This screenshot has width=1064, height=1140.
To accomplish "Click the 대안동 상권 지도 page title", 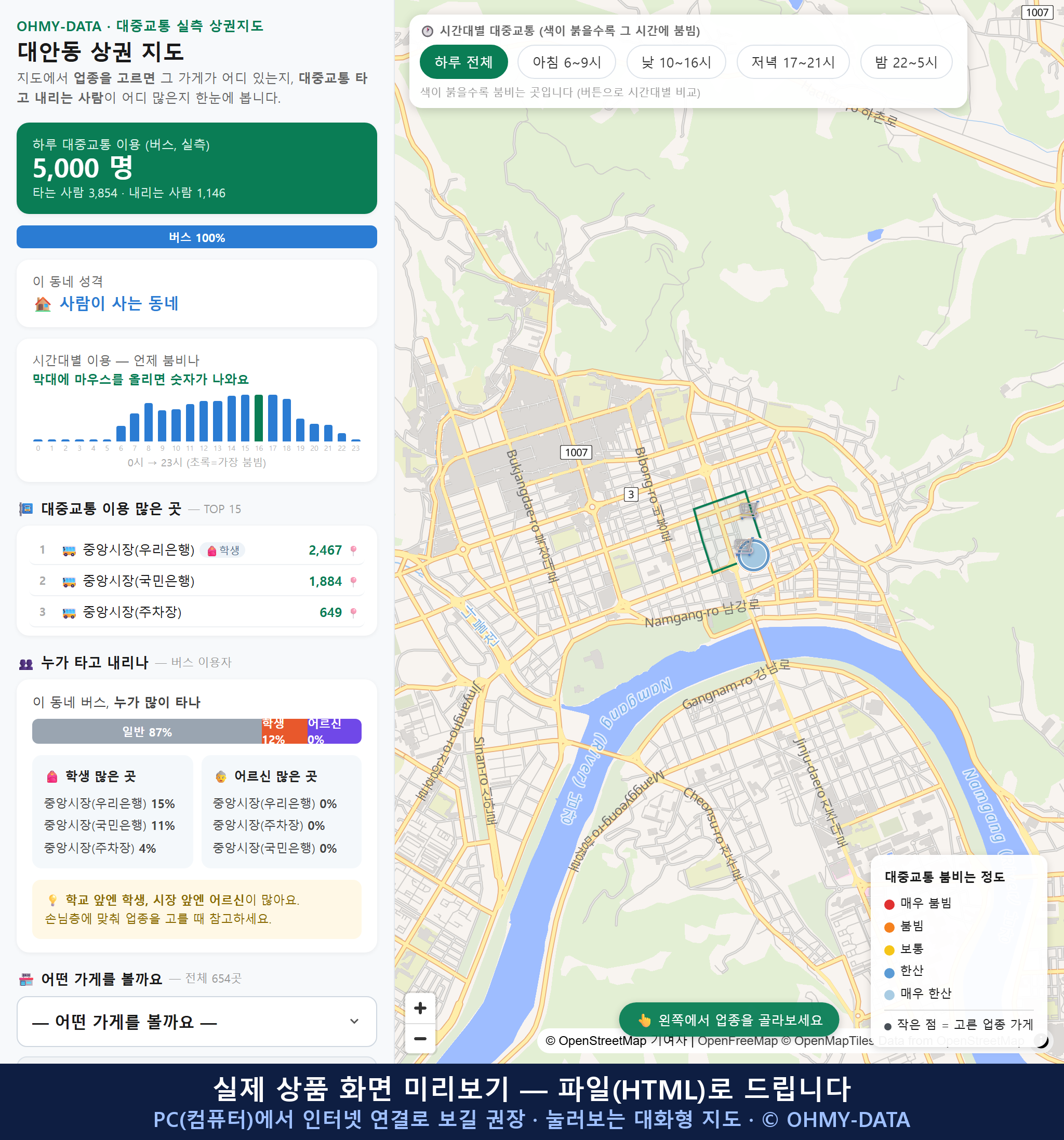I will (101, 51).
